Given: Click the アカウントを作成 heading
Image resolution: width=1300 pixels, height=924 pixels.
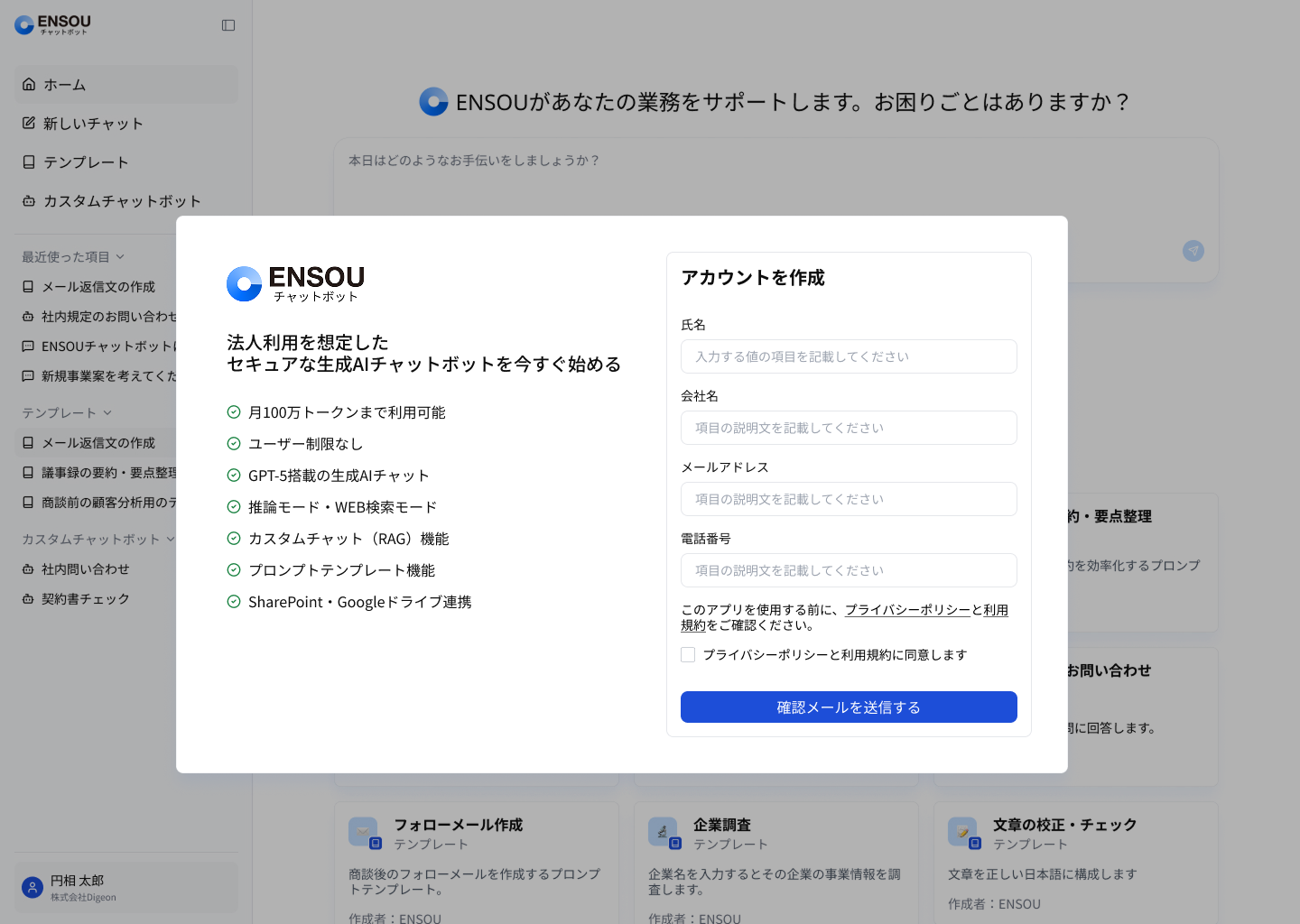Looking at the screenshot, I should pyautogui.click(x=753, y=277).
